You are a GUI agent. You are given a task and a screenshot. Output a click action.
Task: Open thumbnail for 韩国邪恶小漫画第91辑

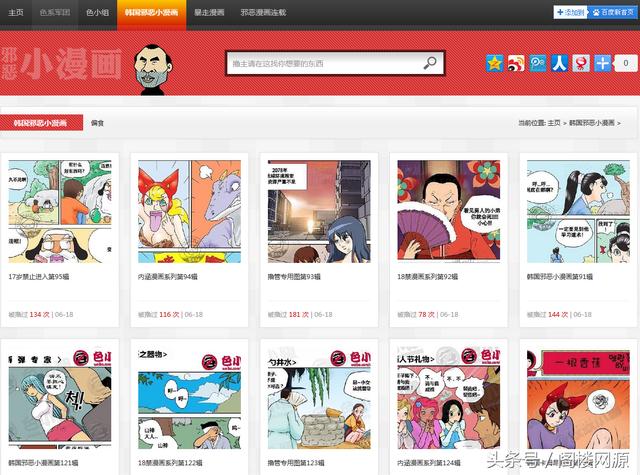(578, 211)
